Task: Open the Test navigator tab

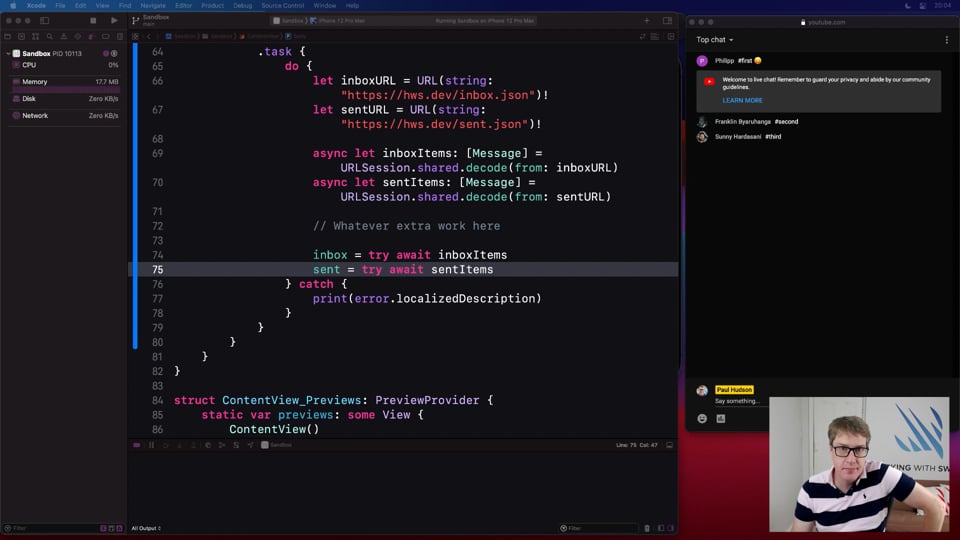Action: click(78, 37)
